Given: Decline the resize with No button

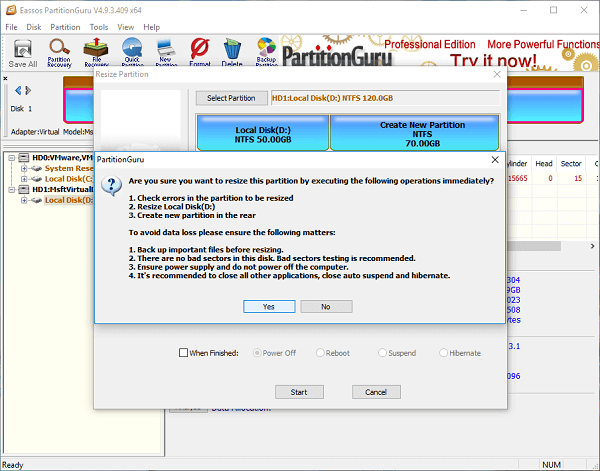Looking at the screenshot, I should point(326,306).
